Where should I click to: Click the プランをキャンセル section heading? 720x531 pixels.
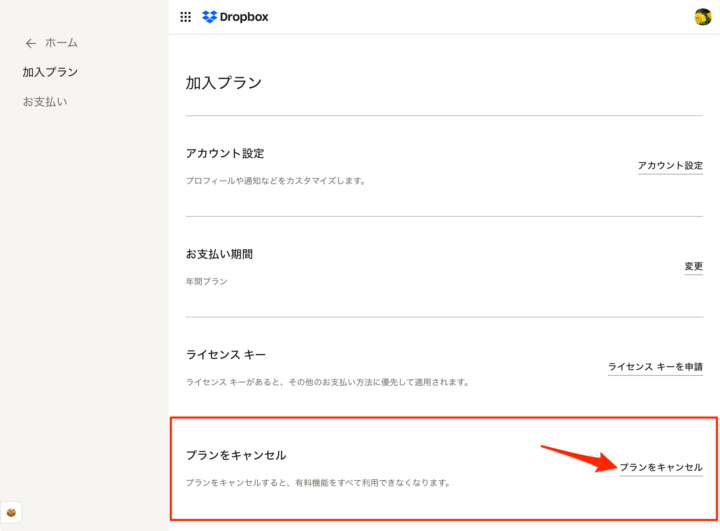point(236,455)
